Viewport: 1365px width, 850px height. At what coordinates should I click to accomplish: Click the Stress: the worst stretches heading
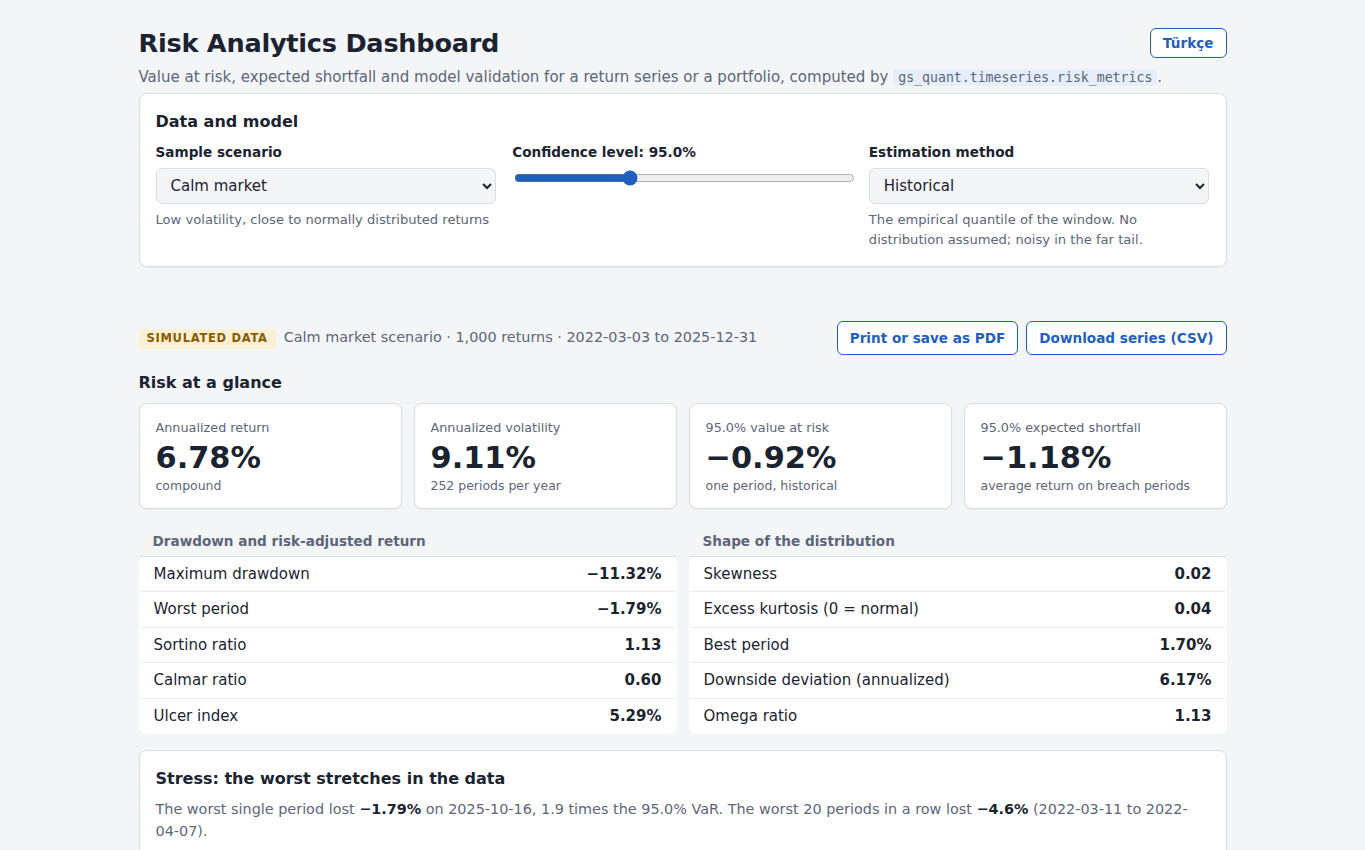coord(330,779)
